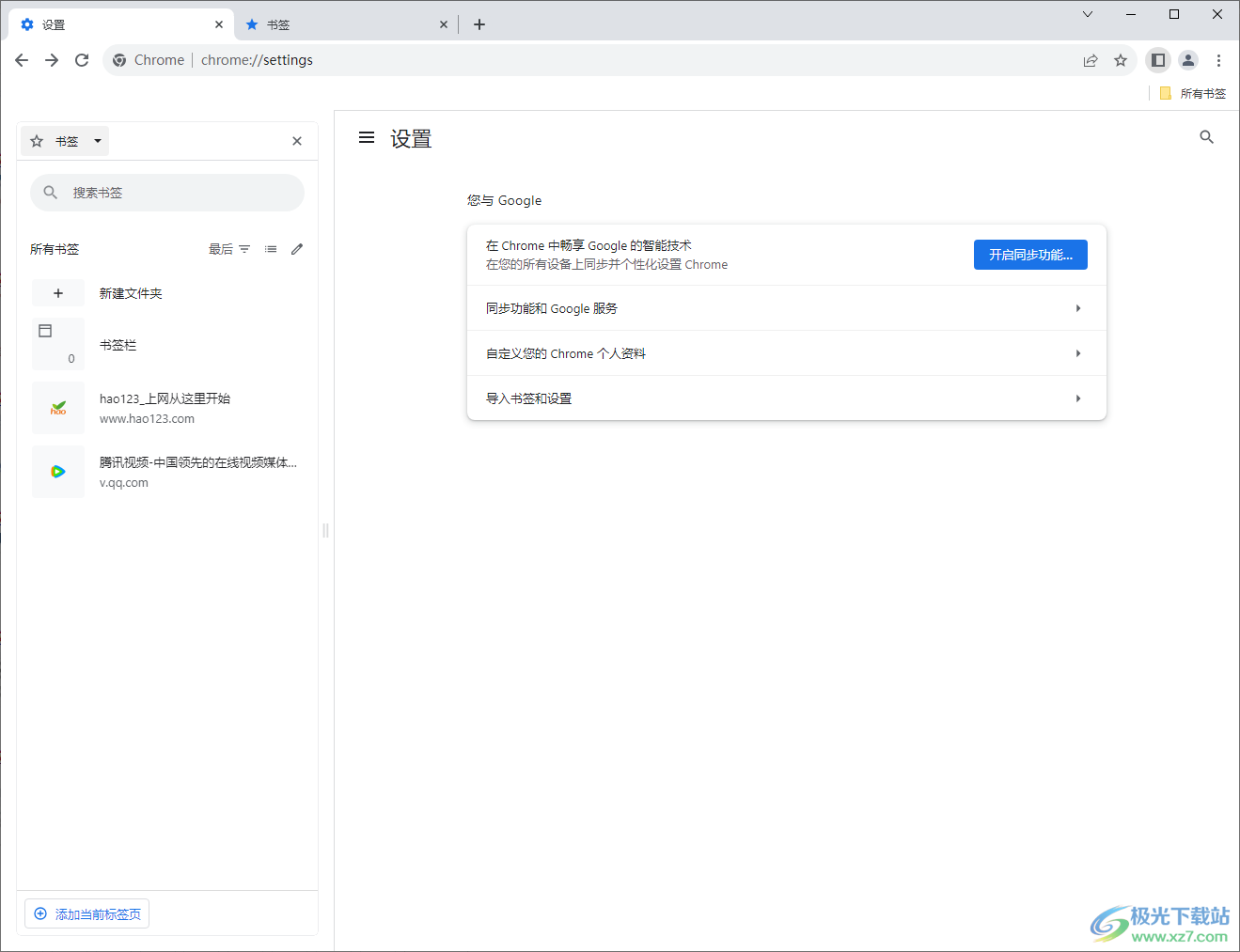Image resolution: width=1240 pixels, height=952 pixels.
Task: Close the bookmarks side panel
Action: pyautogui.click(x=297, y=141)
